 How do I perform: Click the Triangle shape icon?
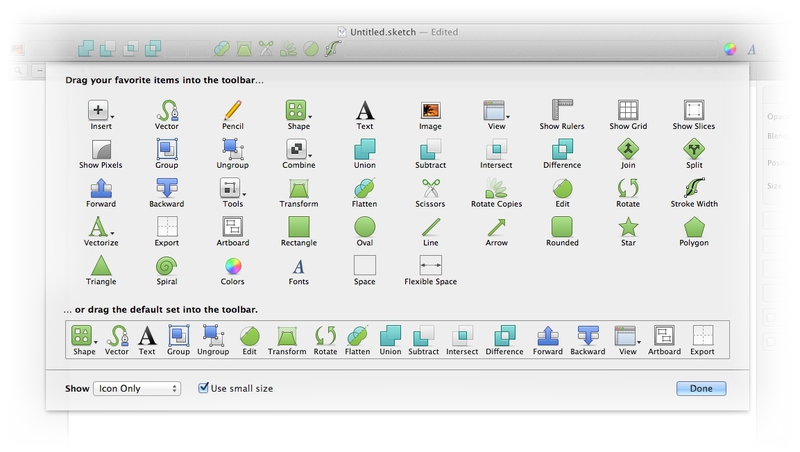[101, 266]
